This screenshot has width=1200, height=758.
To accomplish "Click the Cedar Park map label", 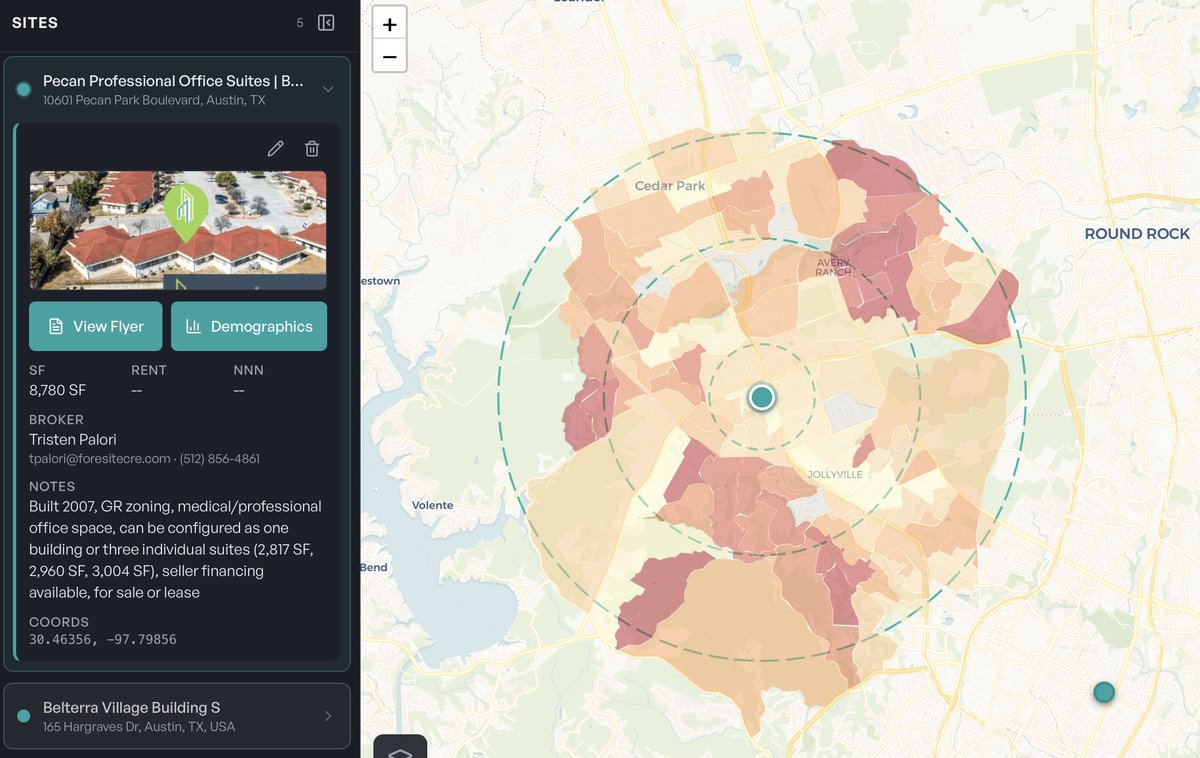I will [670, 186].
